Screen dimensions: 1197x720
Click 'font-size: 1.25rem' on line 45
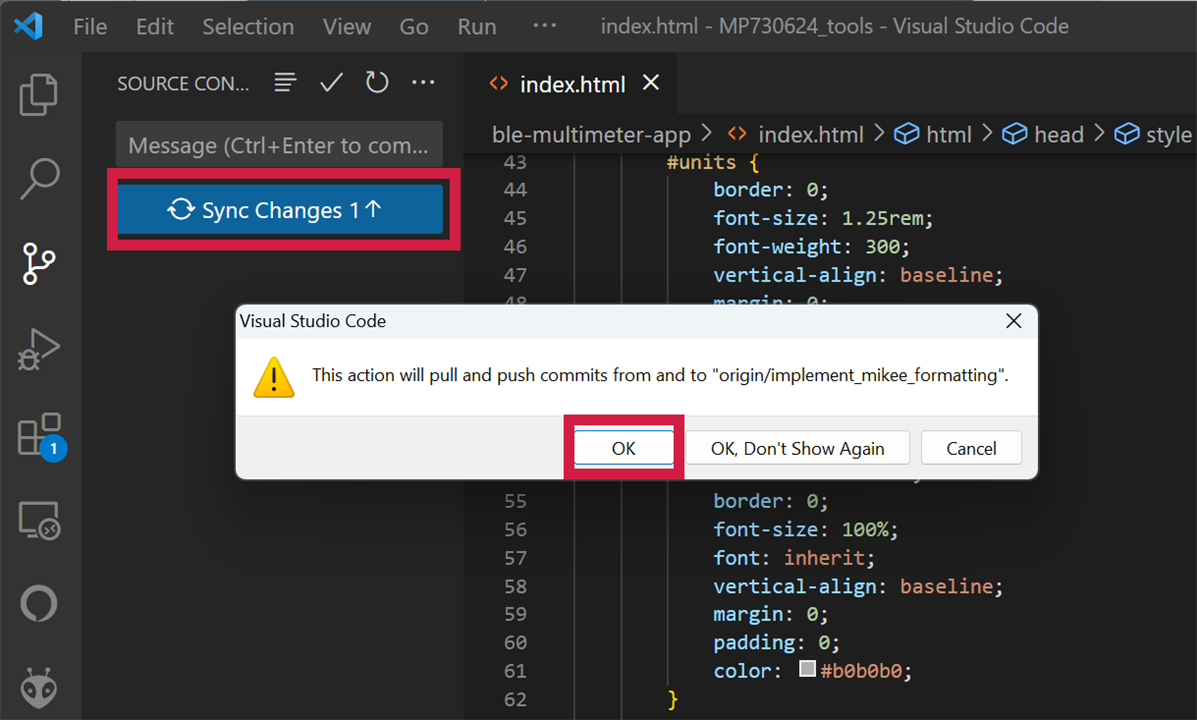point(823,218)
